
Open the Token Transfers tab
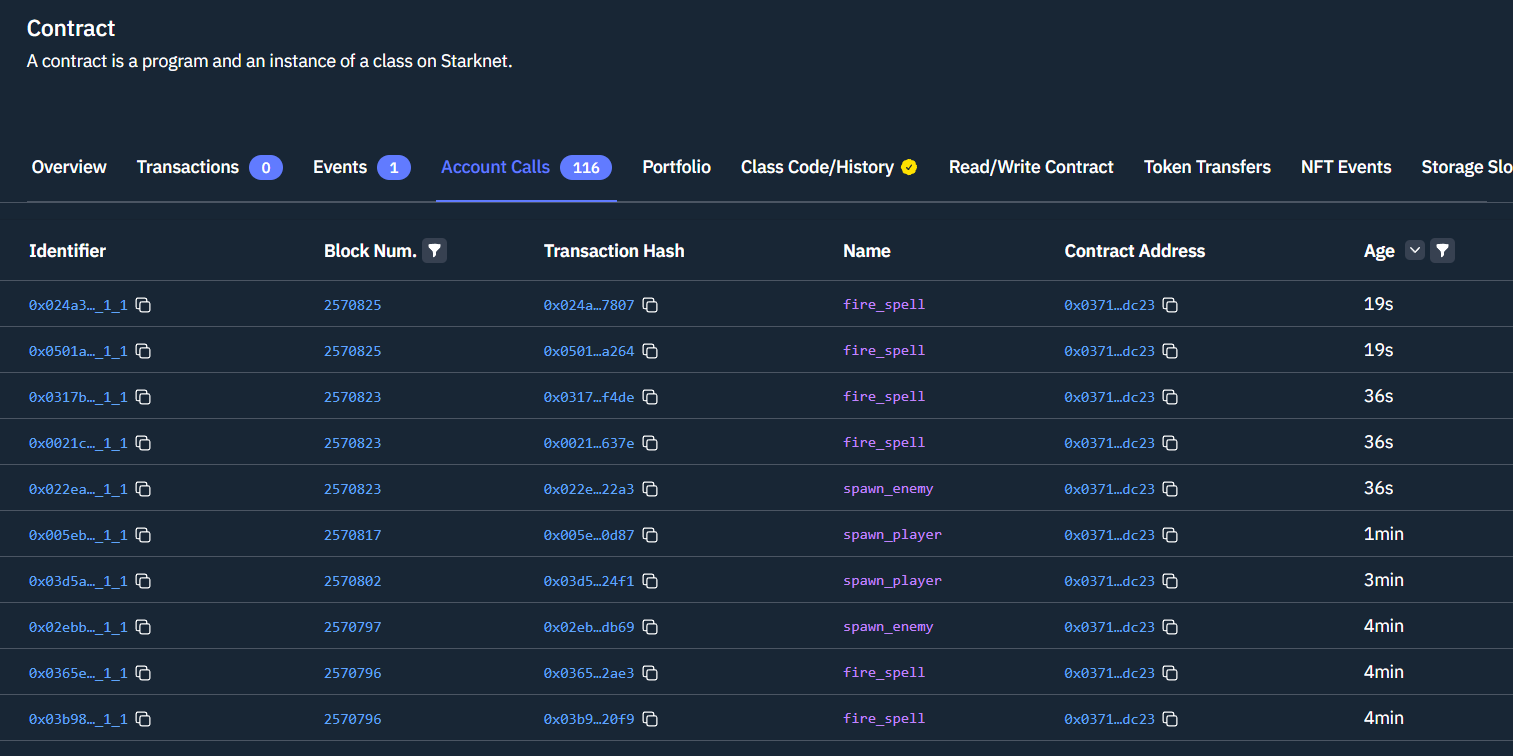pos(1207,167)
